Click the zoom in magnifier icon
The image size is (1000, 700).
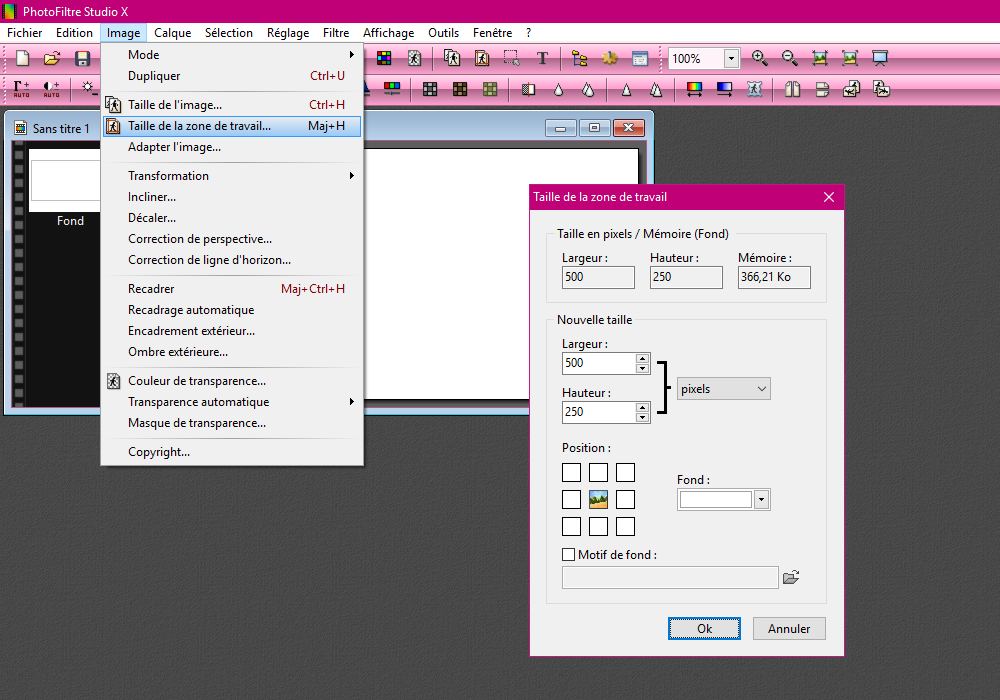(x=760, y=58)
